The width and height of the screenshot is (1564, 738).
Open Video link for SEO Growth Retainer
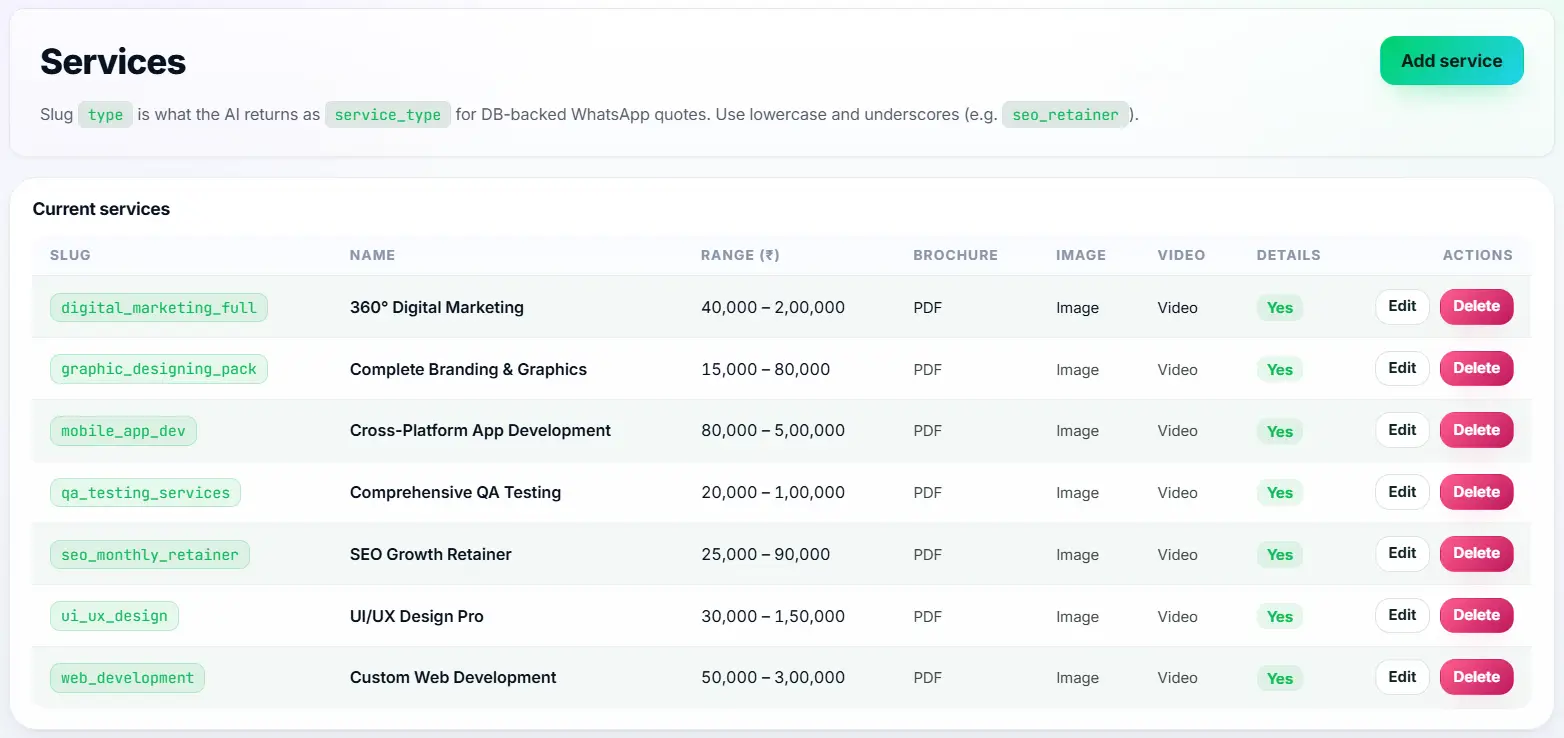(x=1177, y=555)
